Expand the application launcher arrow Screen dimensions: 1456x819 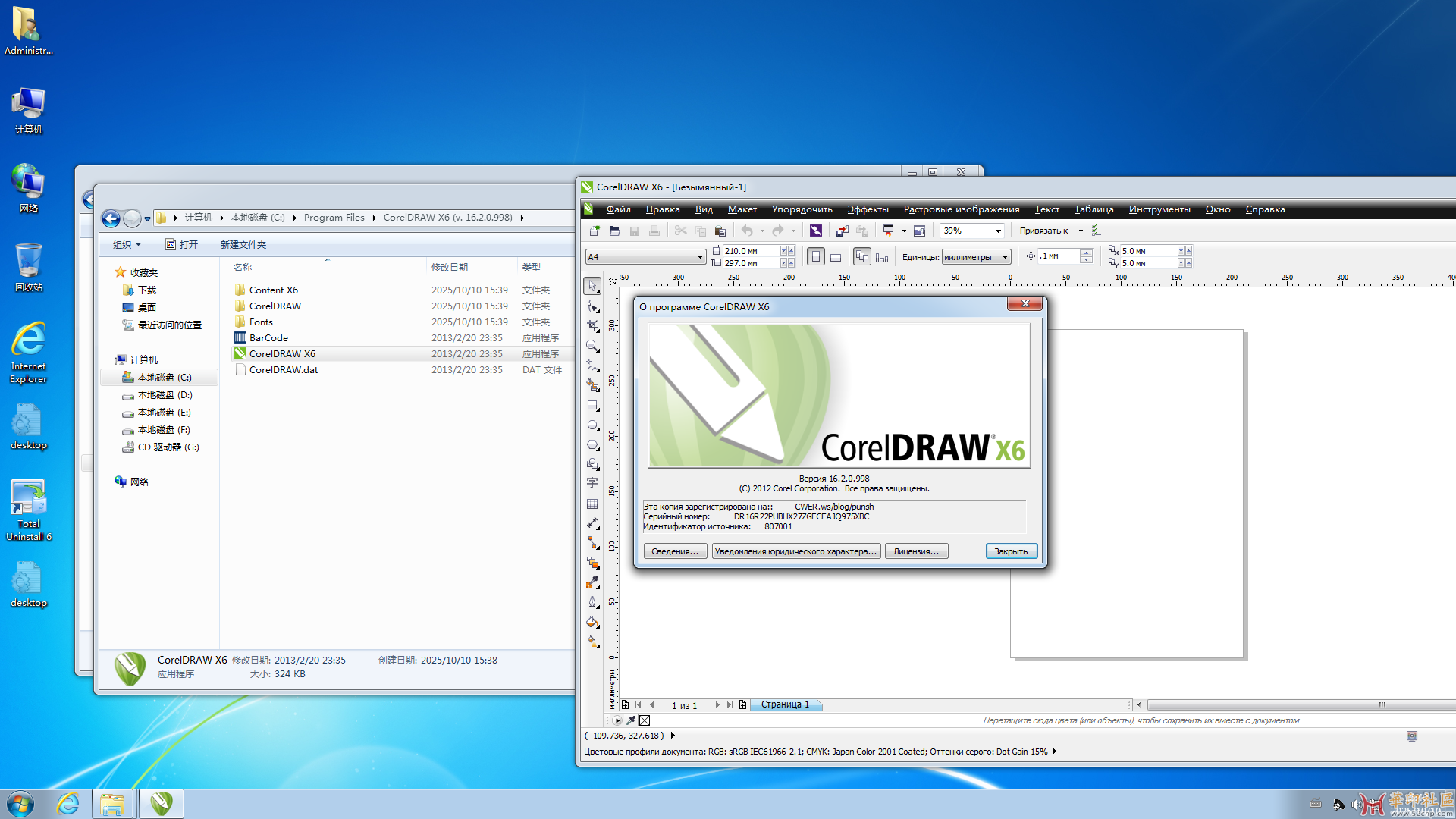(904, 231)
